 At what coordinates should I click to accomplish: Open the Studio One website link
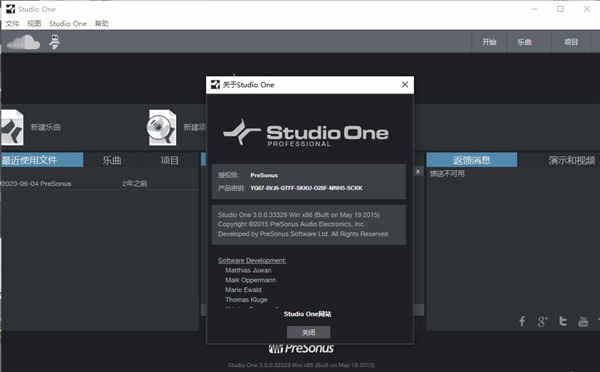point(307,314)
